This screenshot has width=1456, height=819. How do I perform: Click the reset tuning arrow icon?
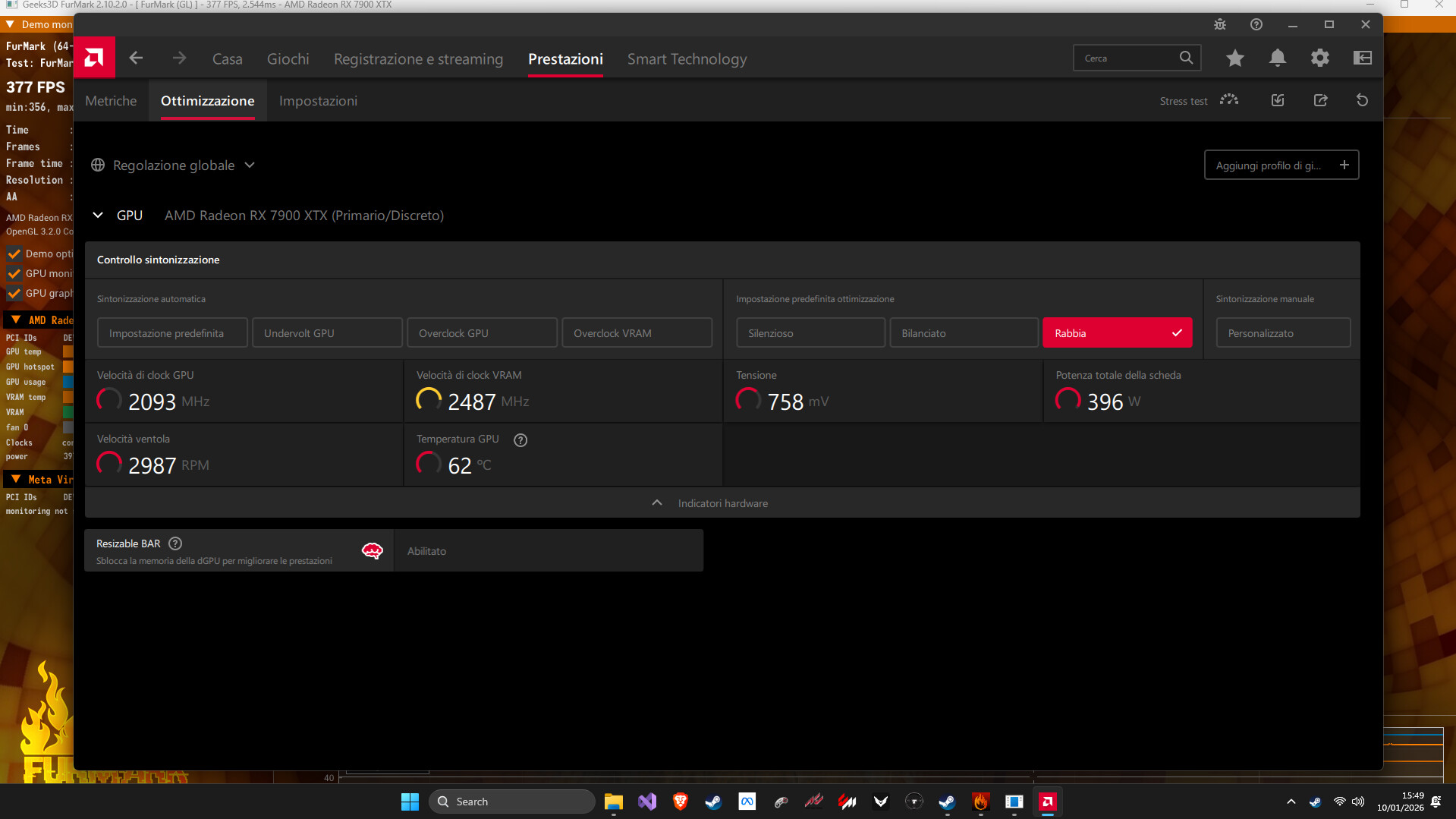[x=1362, y=100]
